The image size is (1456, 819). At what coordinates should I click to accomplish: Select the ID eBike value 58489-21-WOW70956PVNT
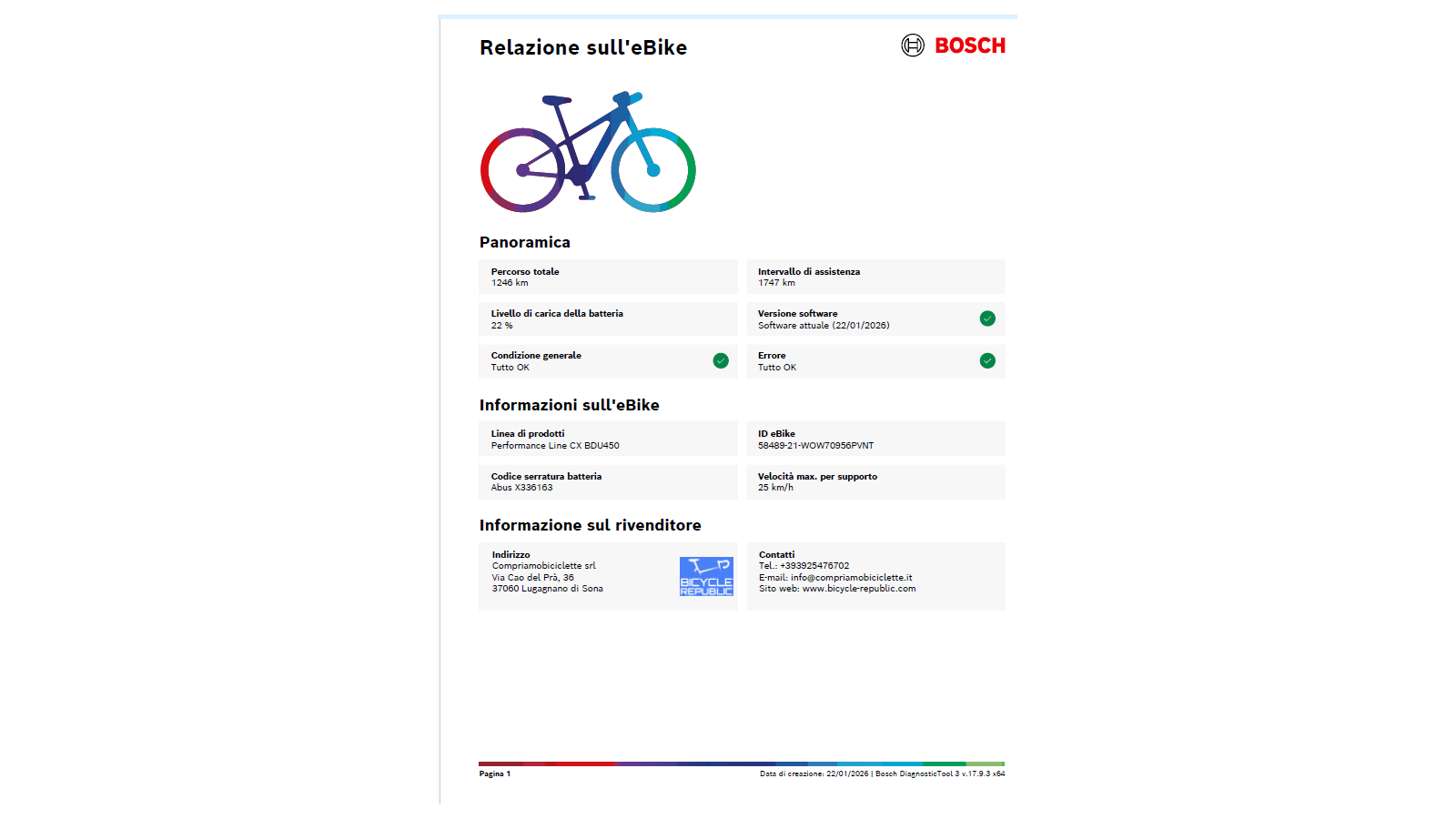[x=816, y=445]
